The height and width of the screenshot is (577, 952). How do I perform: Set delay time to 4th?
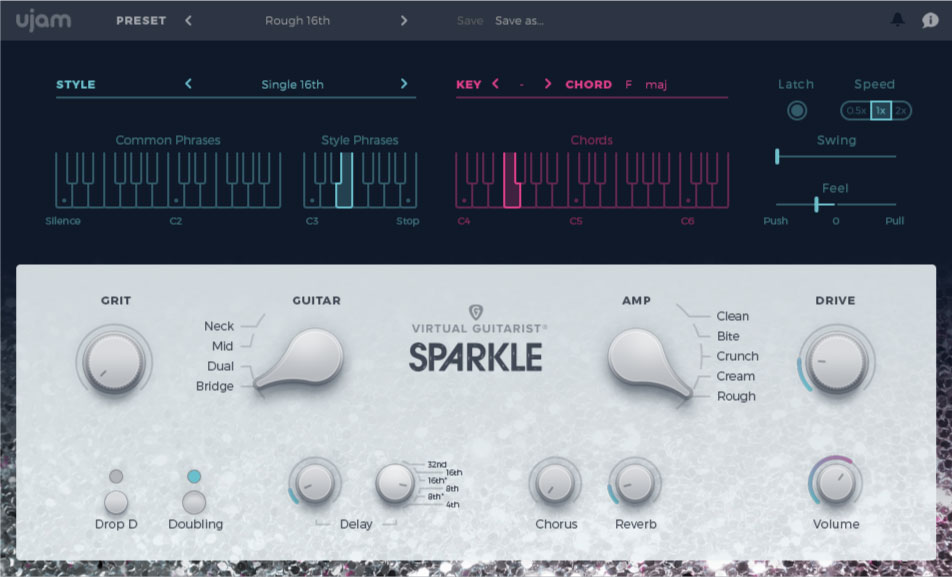(452, 505)
